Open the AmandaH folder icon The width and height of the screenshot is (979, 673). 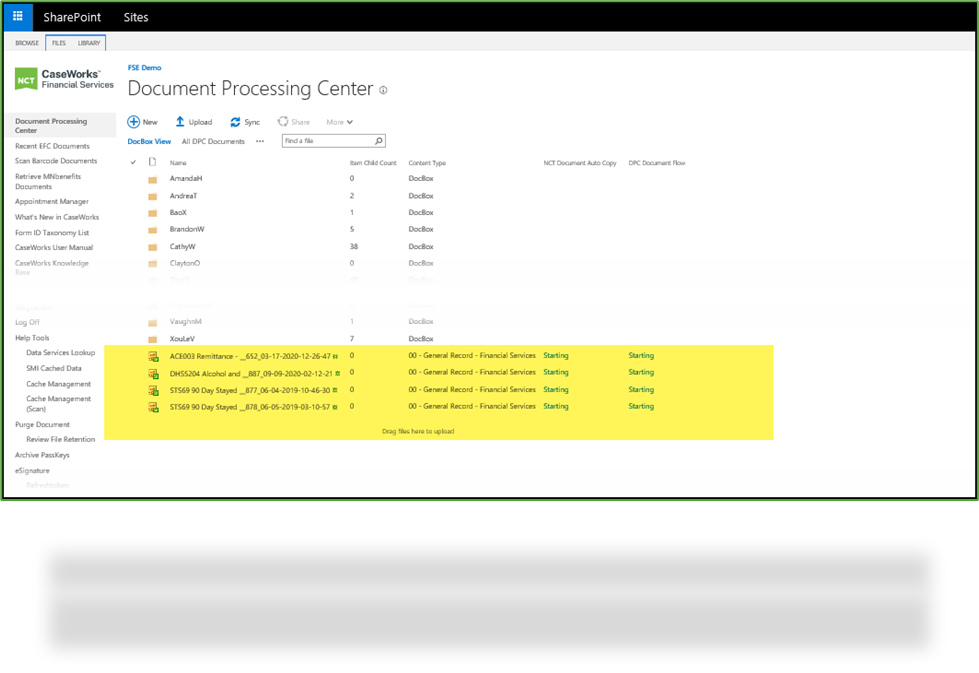pos(155,178)
